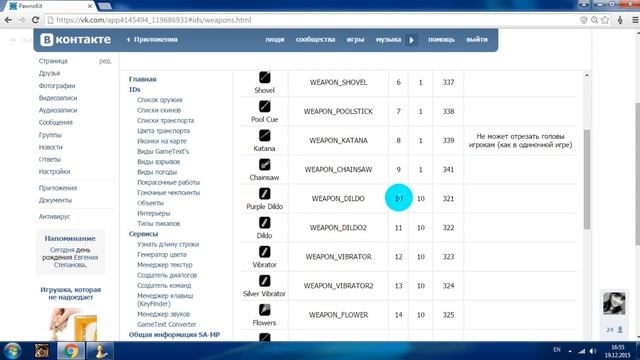The height and width of the screenshot is (360, 640).
Task: Open сообщества in VK header
Action: pos(316,40)
